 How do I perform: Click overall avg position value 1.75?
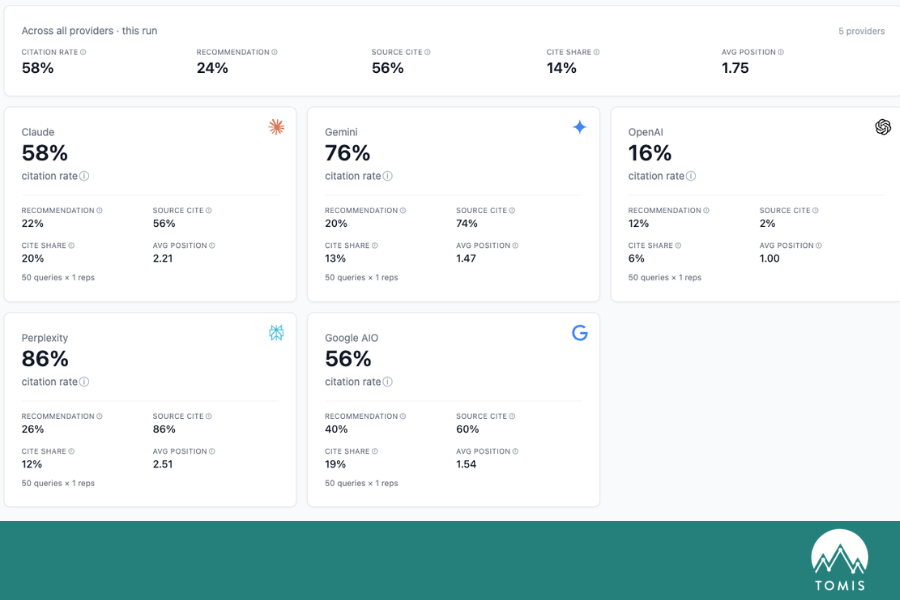pyautogui.click(x=735, y=68)
